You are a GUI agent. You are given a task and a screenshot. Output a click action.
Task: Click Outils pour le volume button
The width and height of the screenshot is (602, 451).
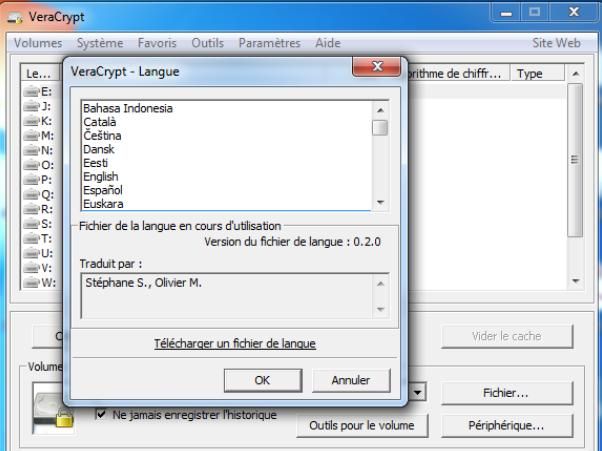click(x=362, y=425)
